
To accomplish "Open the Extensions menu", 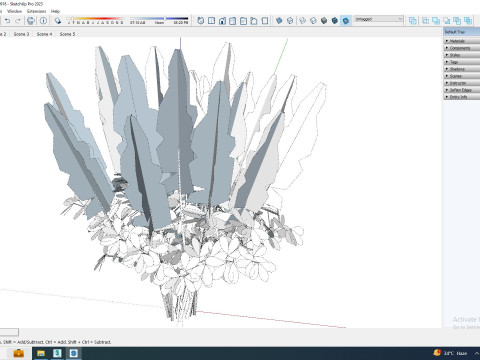I will tap(37, 11).
